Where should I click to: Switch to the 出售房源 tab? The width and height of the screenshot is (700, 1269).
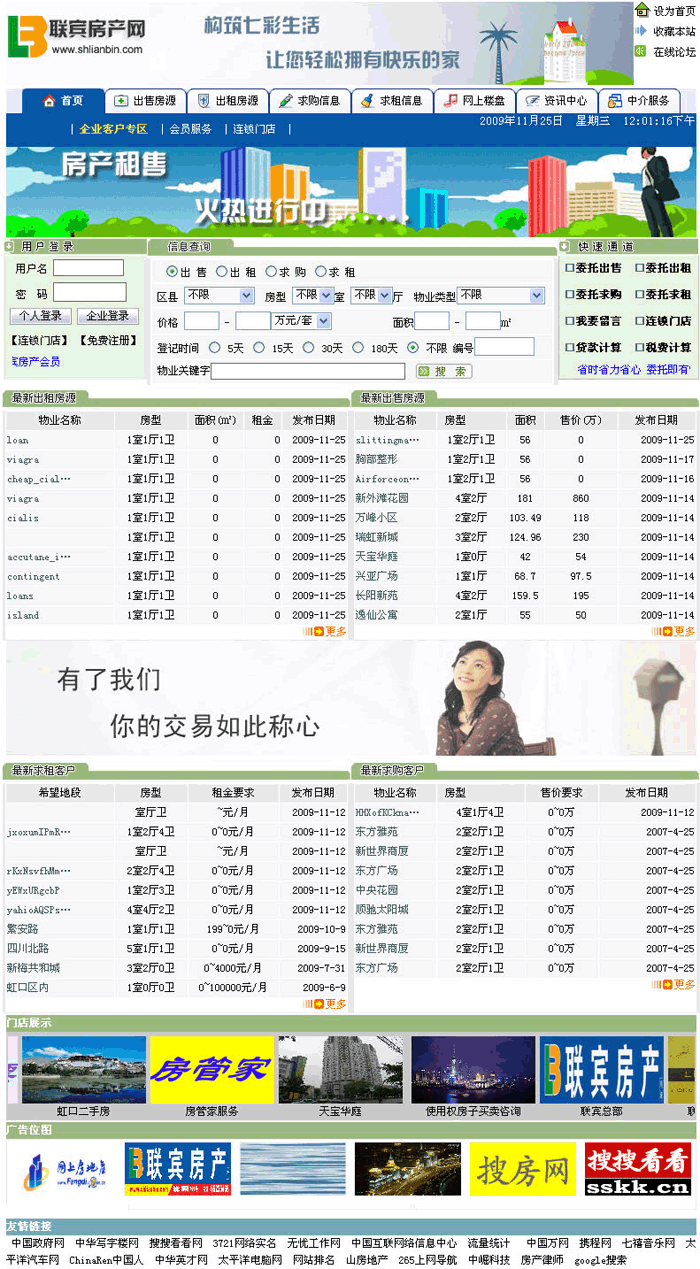pyautogui.click(x=146, y=101)
